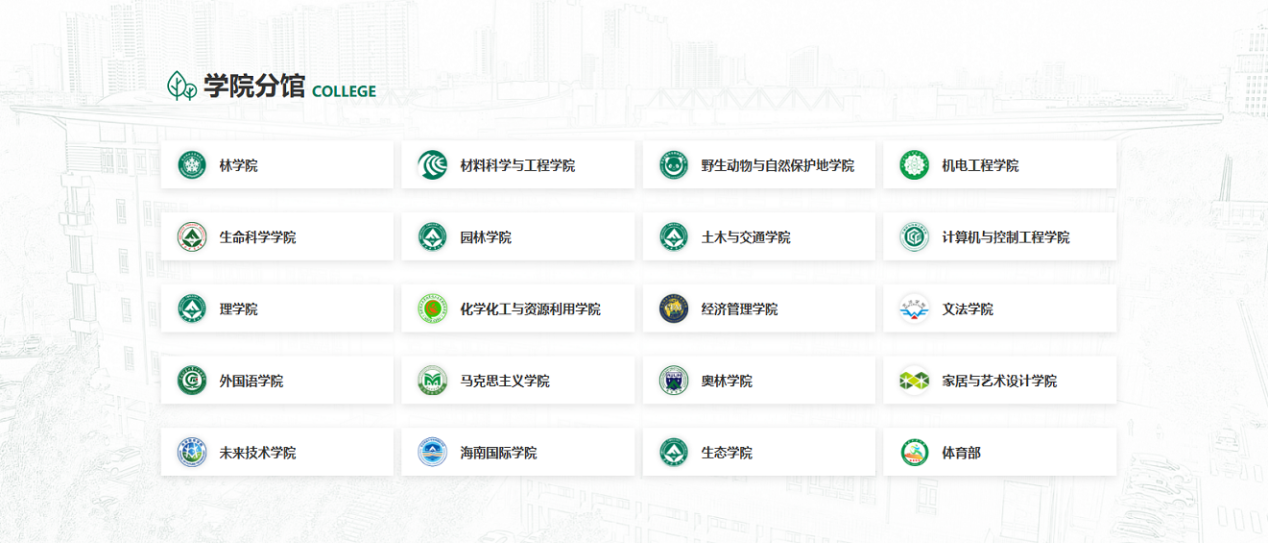This screenshot has height=543, width=1268.
Task: Click the panda emblem for 野生动物与自然保护地学院
Action: tap(674, 165)
